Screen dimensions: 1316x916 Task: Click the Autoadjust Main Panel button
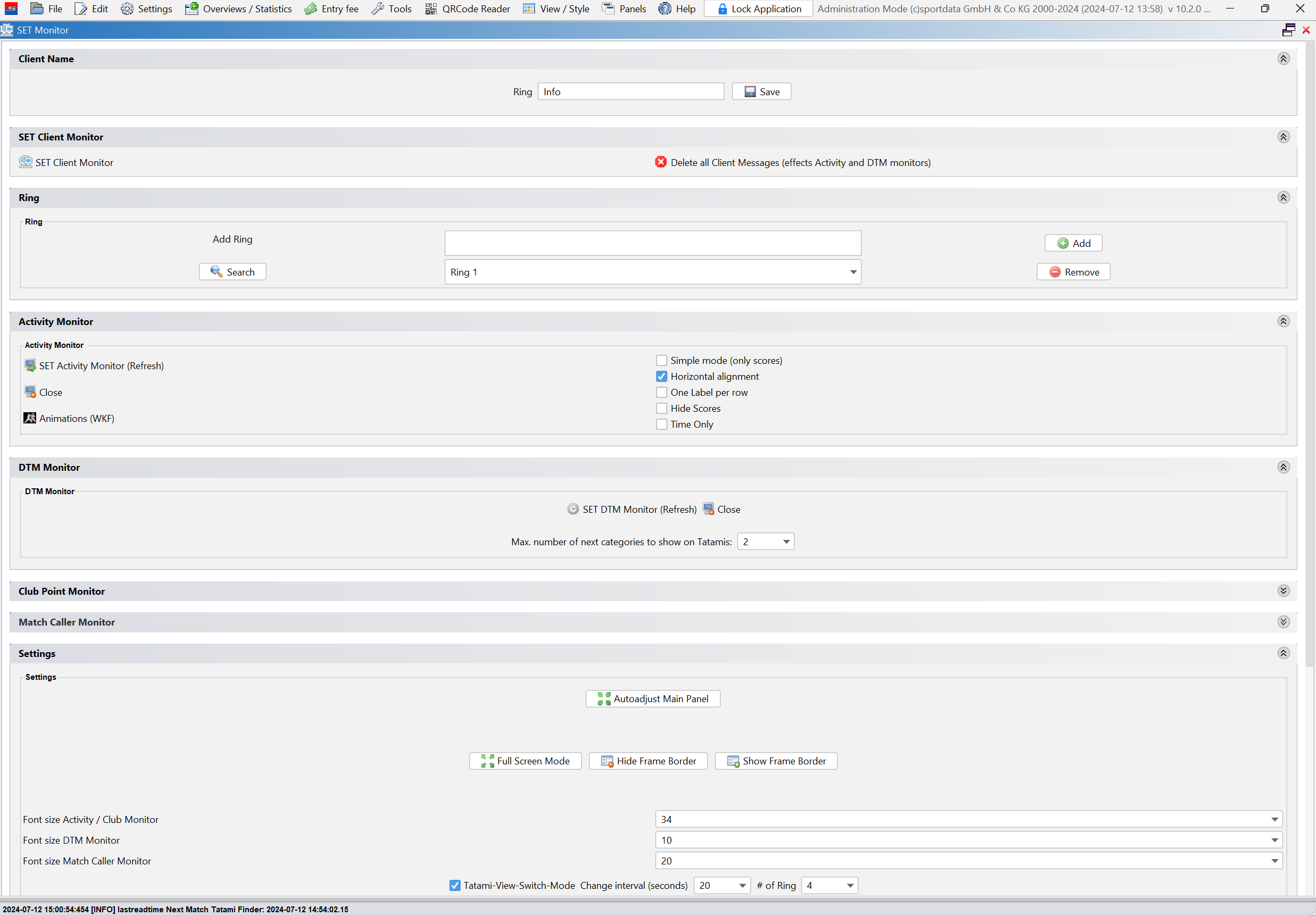653,699
